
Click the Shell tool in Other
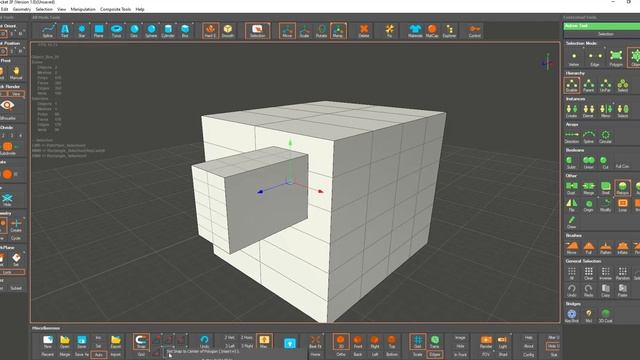pos(606,188)
